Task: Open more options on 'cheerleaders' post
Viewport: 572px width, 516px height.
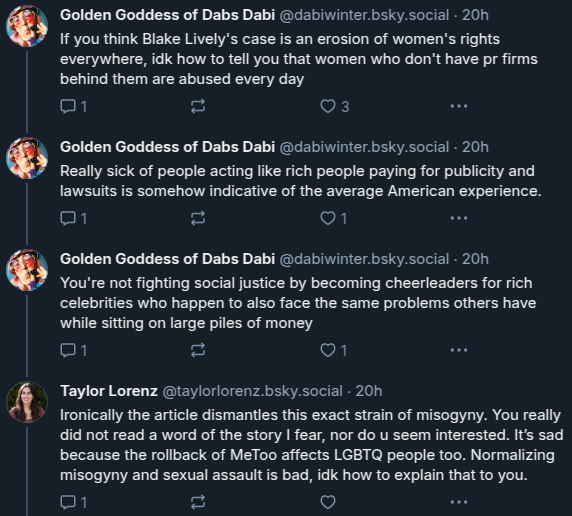Action: coord(459,350)
